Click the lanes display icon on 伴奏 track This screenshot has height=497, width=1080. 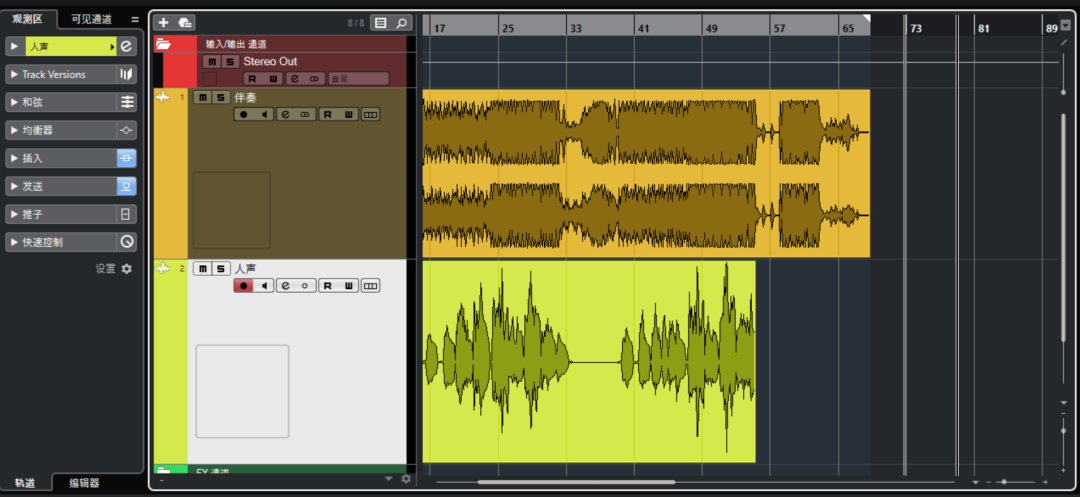pyautogui.click(x=371, y=114)
